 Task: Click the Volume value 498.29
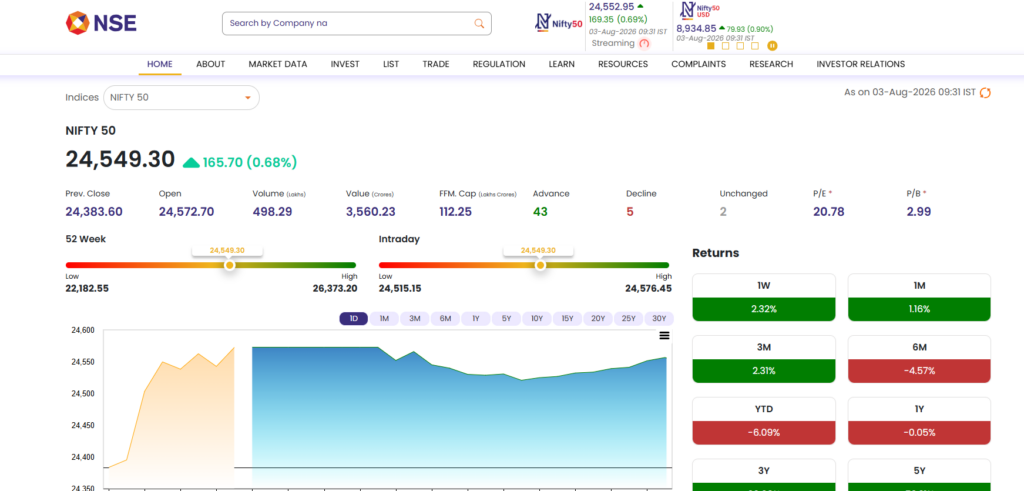(x=272, y=212)
